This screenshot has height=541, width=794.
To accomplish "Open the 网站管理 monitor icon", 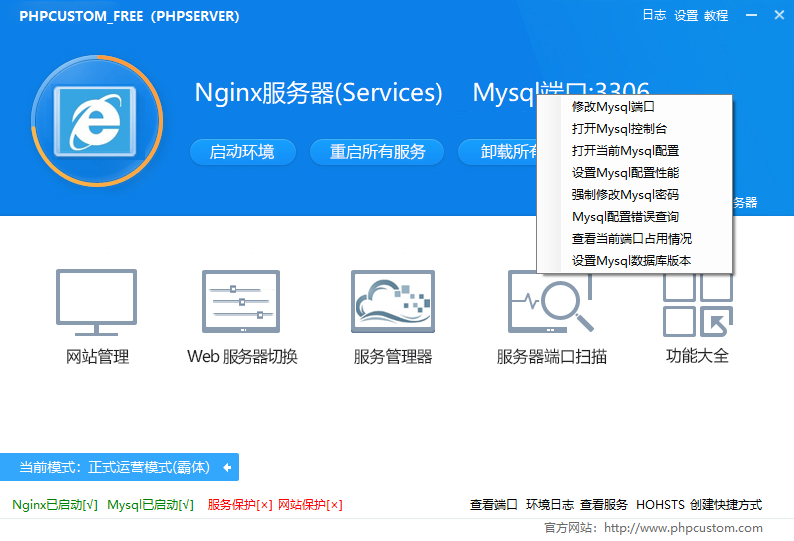I will point(96,302).
